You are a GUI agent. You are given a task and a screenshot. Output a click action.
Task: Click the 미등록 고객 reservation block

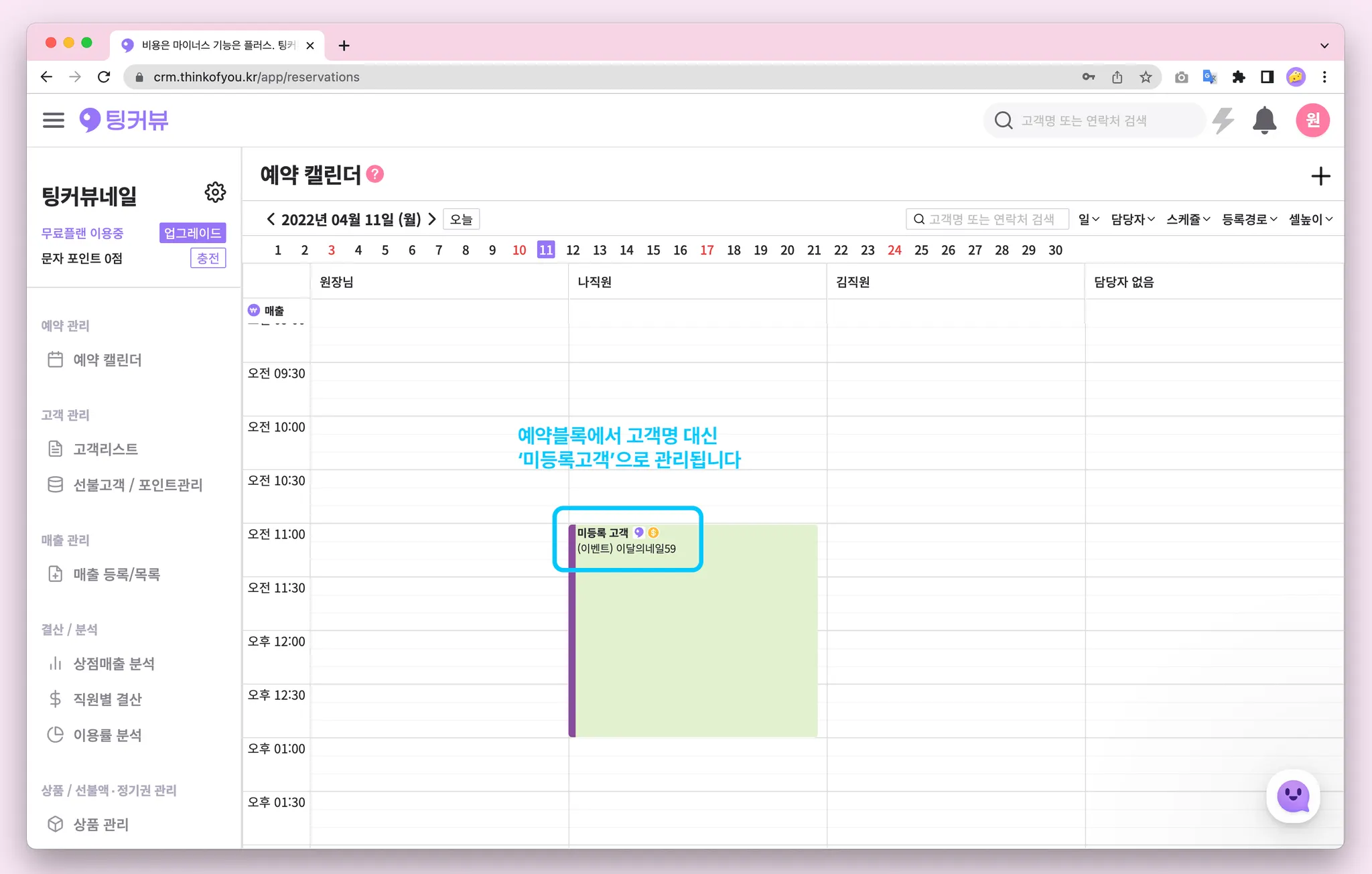tap(693, 630)
